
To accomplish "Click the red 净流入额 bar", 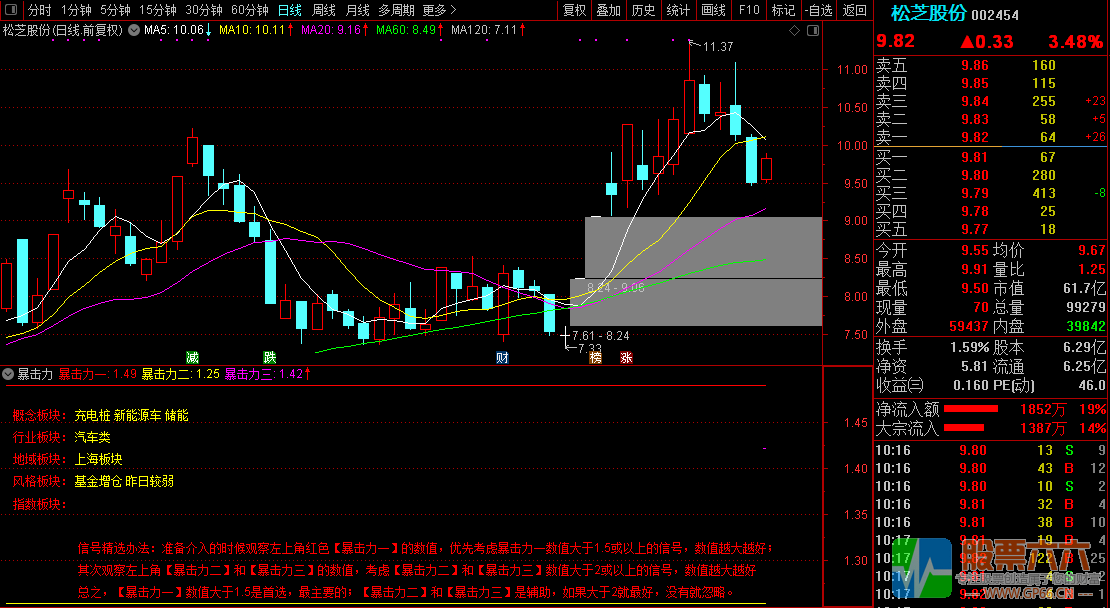I will click(x=971, y=409).
